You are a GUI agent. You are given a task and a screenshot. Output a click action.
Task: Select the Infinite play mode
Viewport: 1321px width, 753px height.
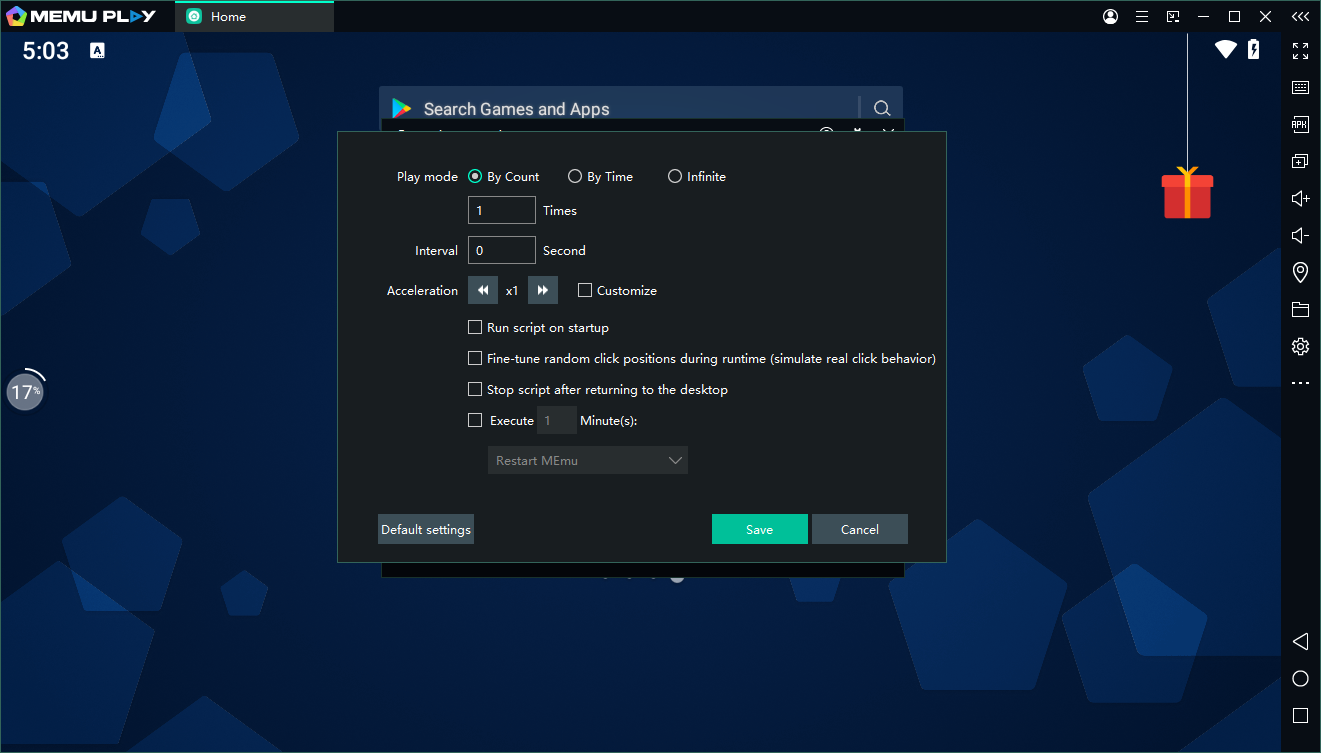point(675,177)
